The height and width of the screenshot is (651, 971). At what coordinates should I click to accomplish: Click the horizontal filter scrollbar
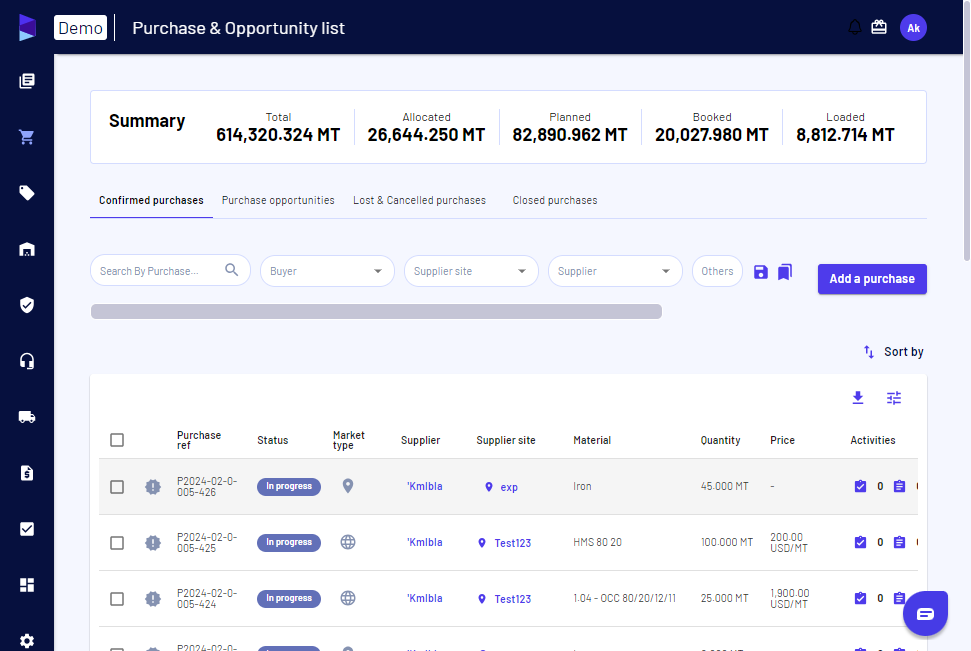pos(377,311)
